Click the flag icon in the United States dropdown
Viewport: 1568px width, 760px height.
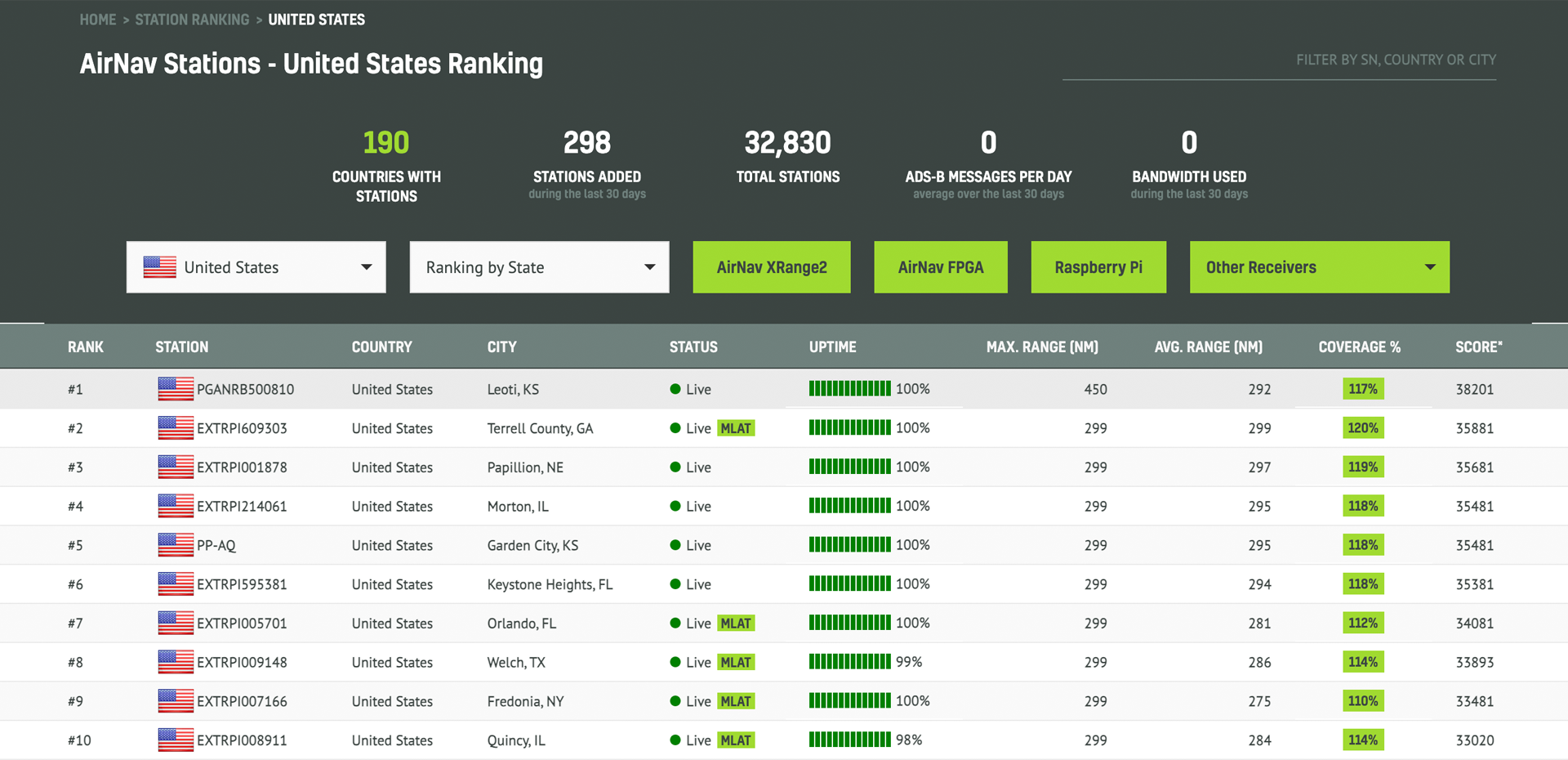[x=160, y=267]
